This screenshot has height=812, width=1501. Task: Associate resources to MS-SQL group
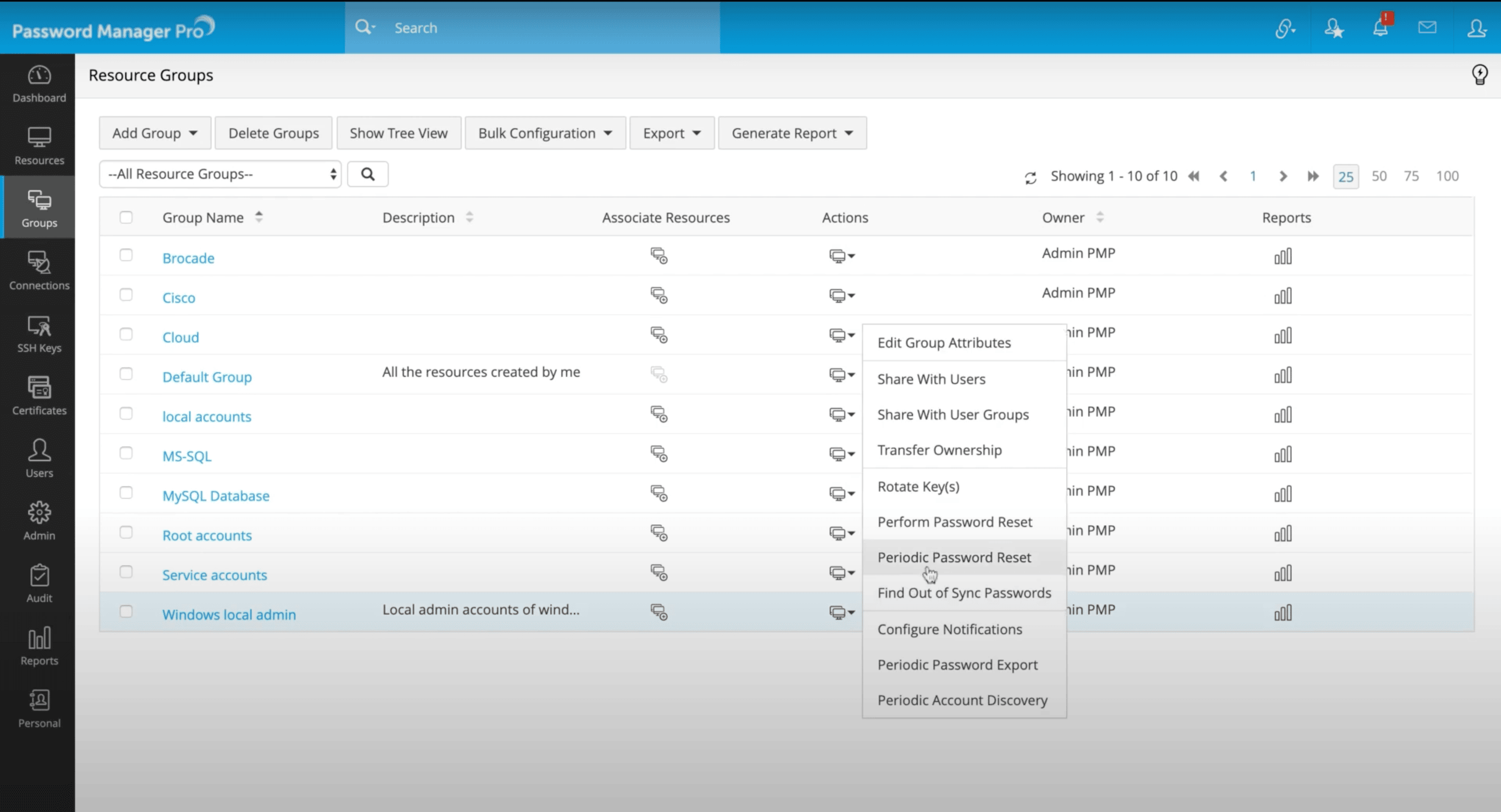659,454
